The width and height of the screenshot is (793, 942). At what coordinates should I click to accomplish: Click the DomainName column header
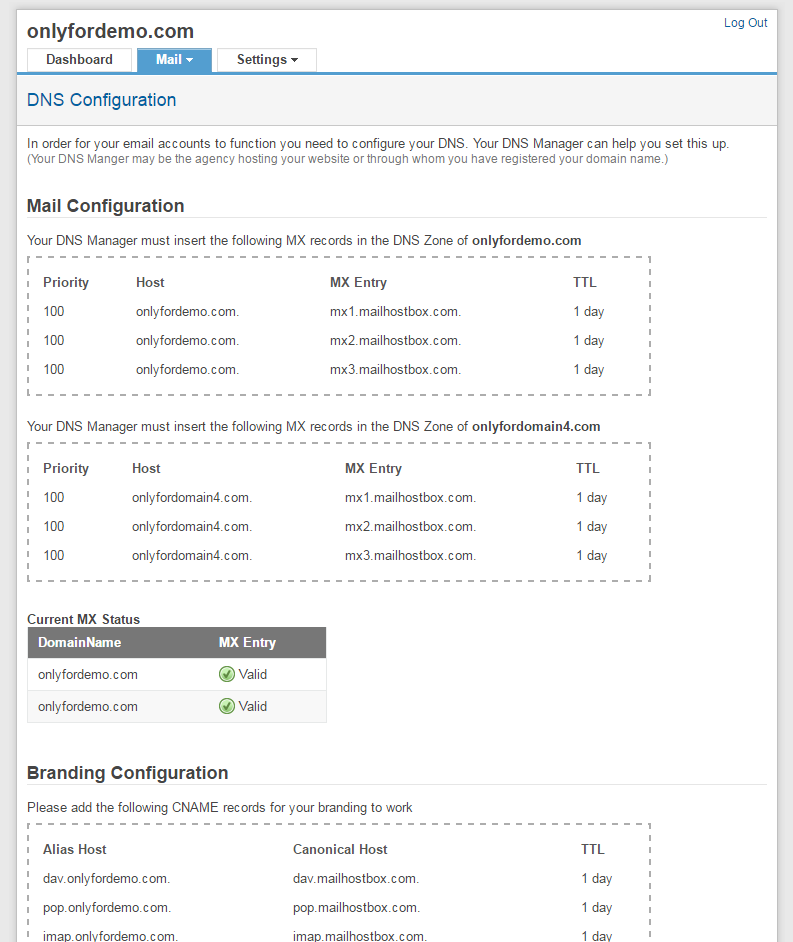click(79, 643)
